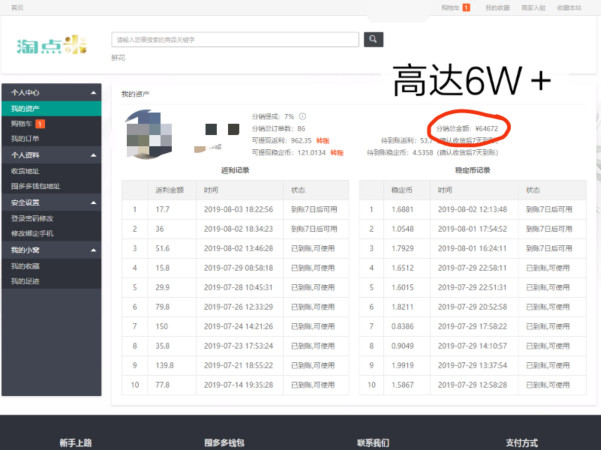601x450 pixels.
Task: Click 转账 link next to 可提现返利
Action: pos(322,141)
